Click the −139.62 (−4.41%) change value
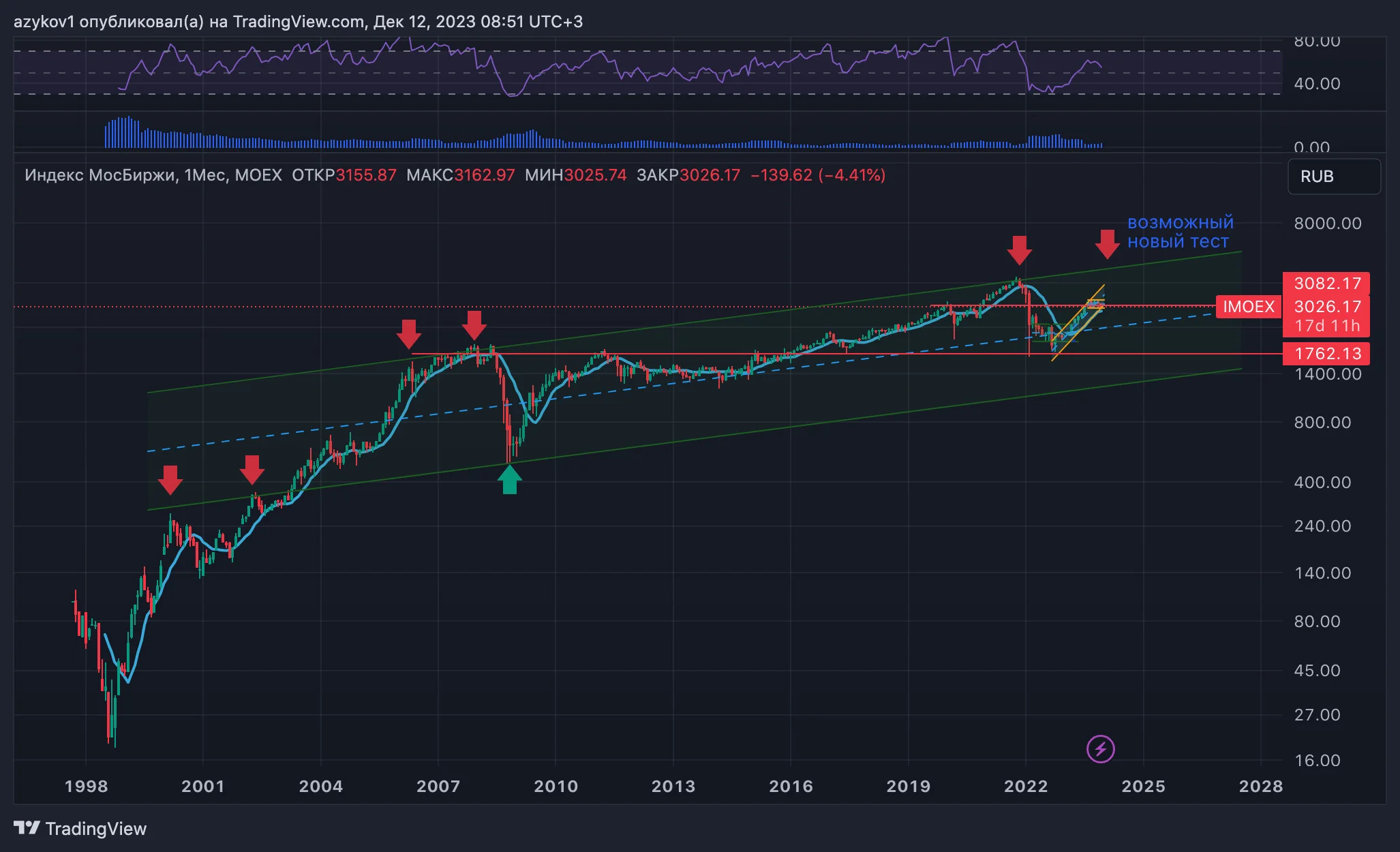Image resolution: width=1400 pixels, height=852 pixels. coord(817,175)
